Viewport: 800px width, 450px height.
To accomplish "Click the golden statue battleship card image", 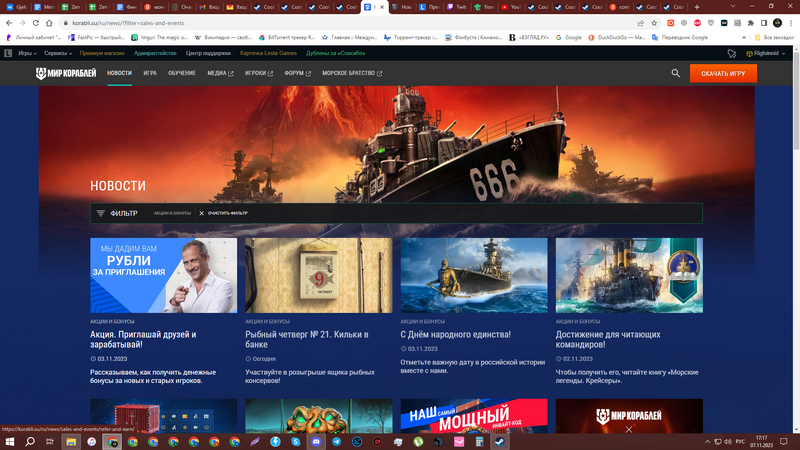I will [474, 276].
